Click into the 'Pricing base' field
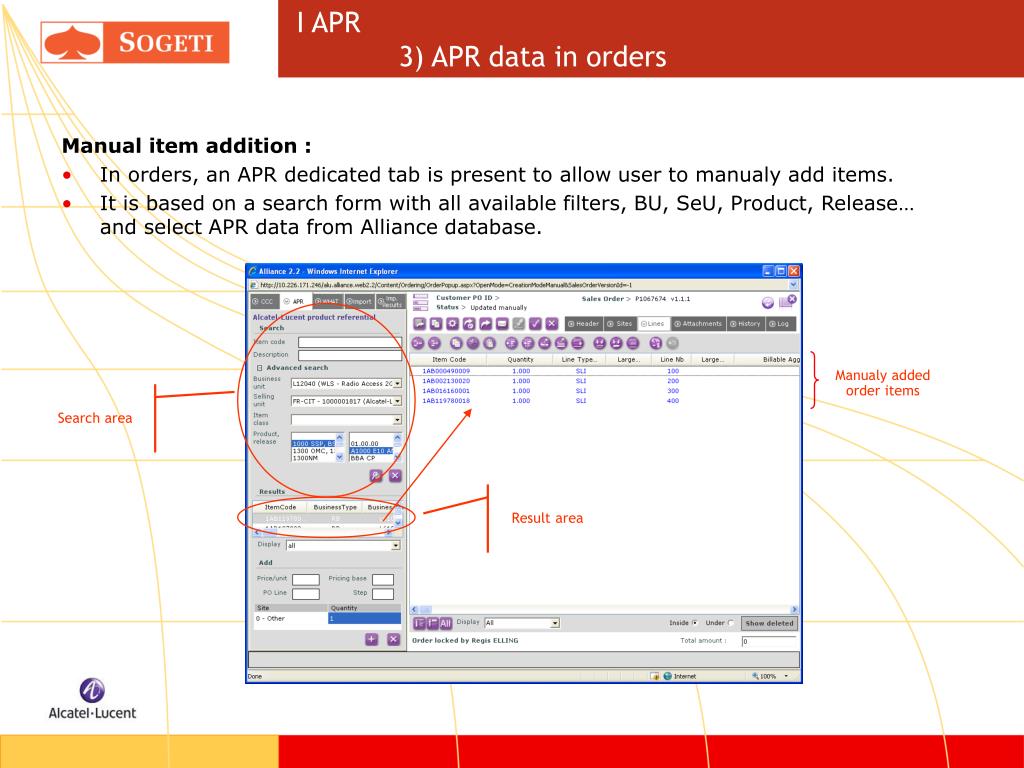The height and width of the screenshot is (768, 1024). click(383, 579)
